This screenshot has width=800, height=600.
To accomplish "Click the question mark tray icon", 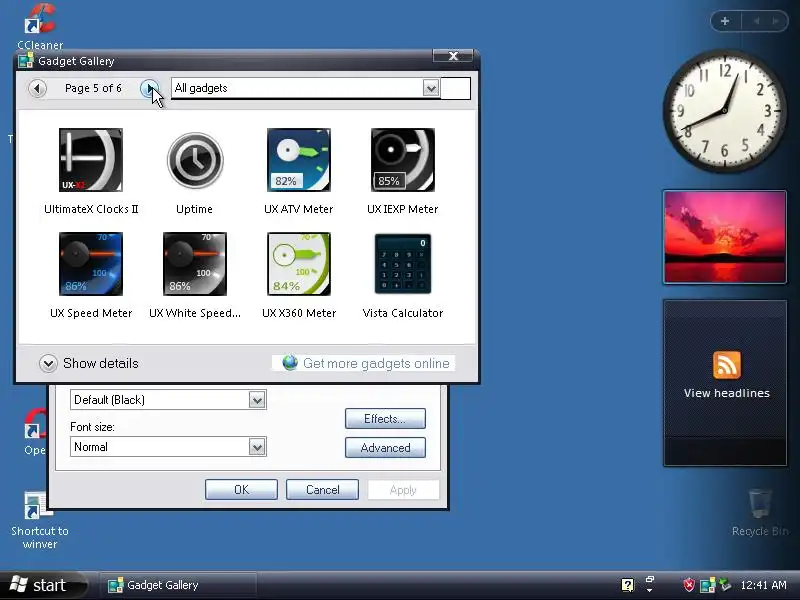I will pyautogui.click(x=628, y=585).
